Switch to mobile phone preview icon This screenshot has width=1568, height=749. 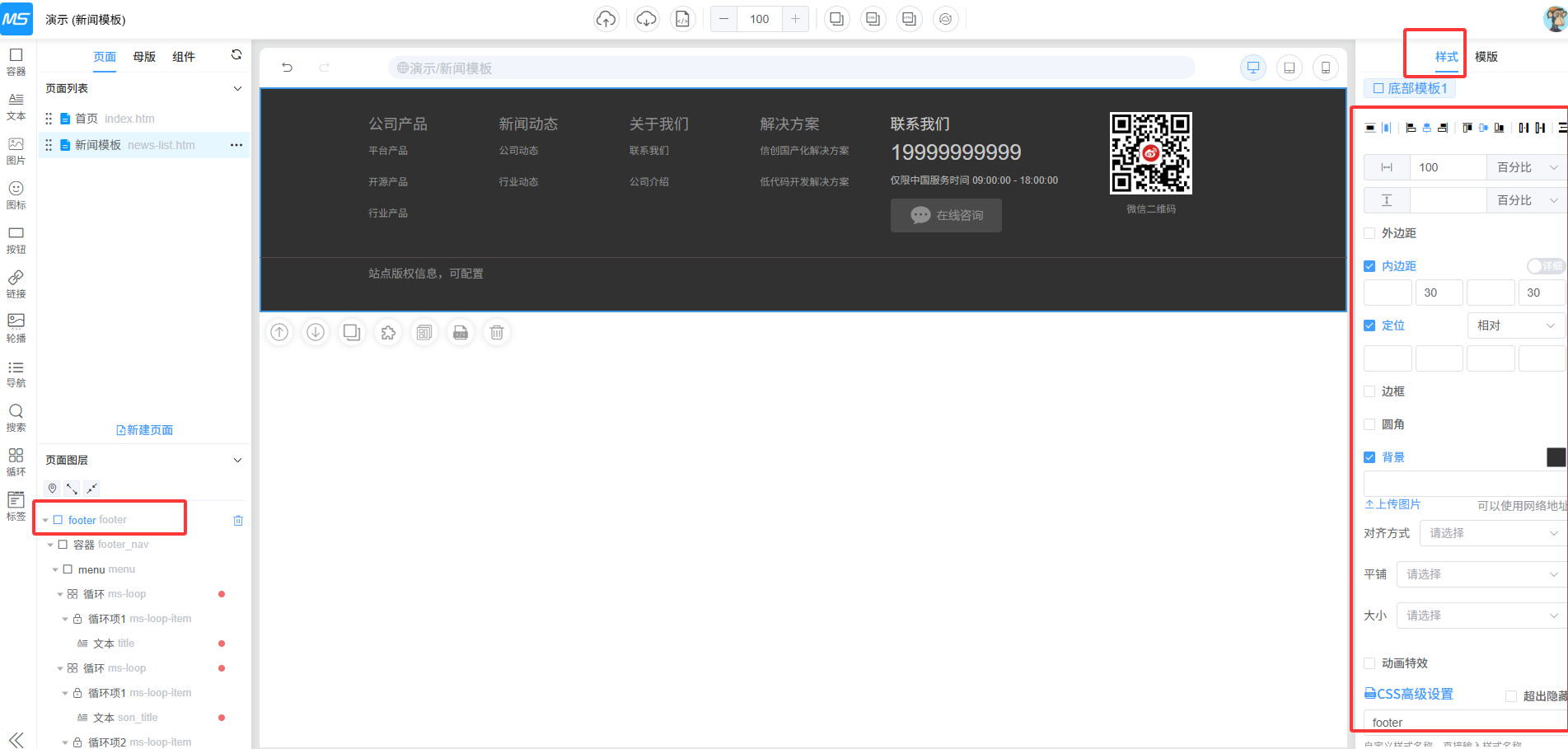click(x=1325, y=68)
